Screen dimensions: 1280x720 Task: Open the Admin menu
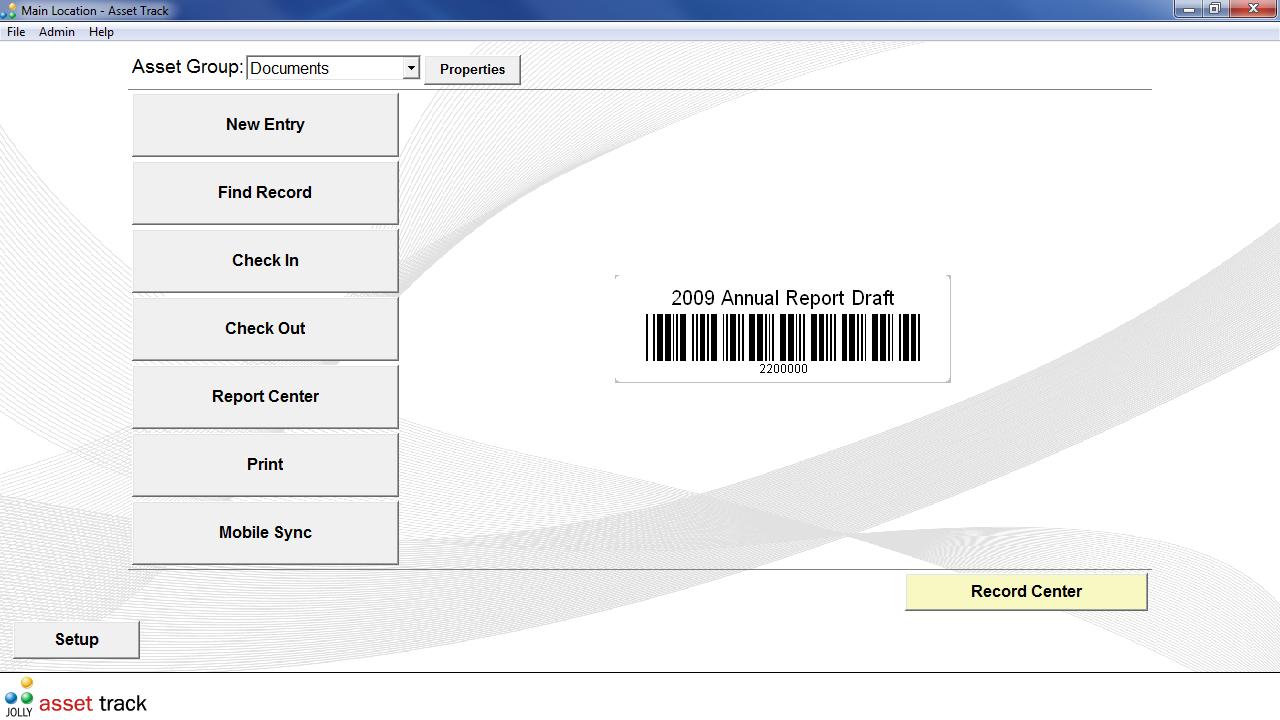pyautogui.click(x=57, y=32)
